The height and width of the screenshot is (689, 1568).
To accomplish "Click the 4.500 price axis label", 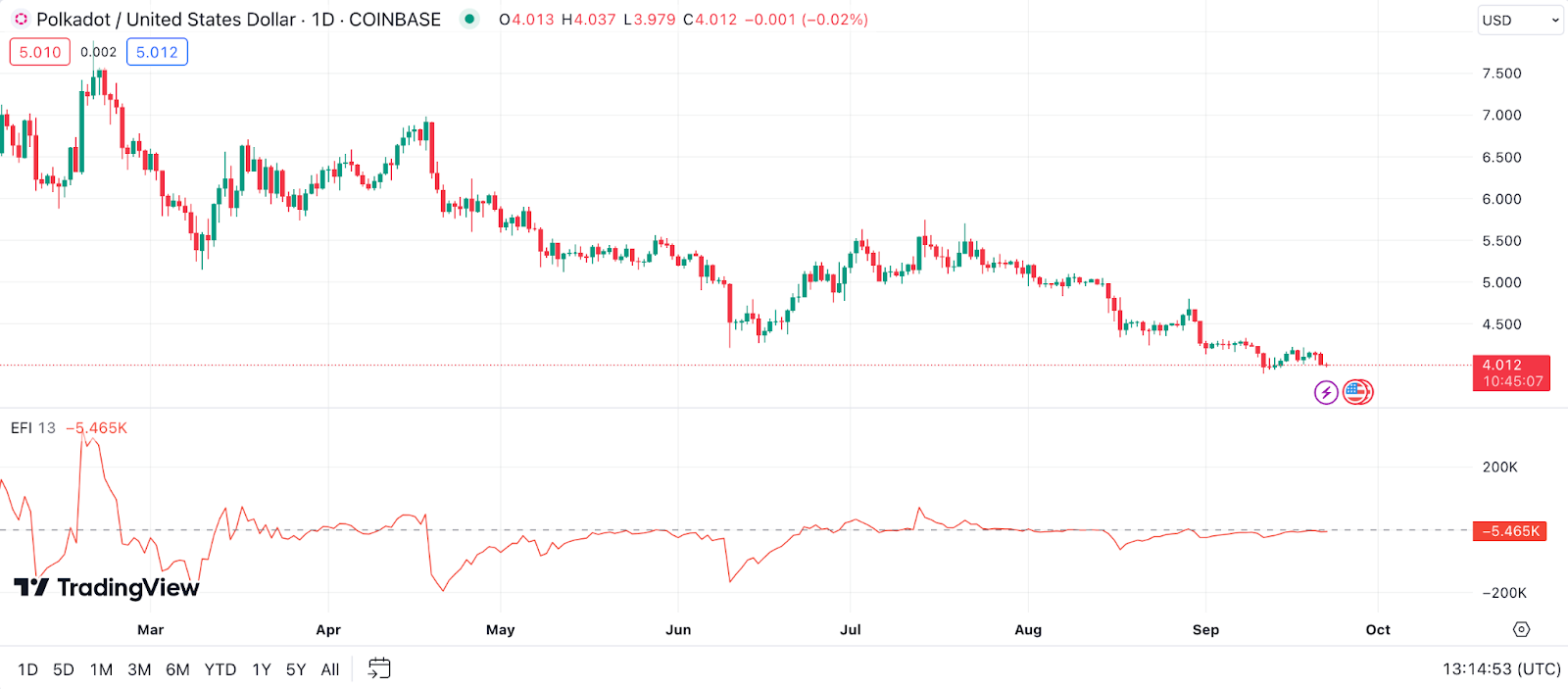I will pyautogui.click(x=1501, y=324).
